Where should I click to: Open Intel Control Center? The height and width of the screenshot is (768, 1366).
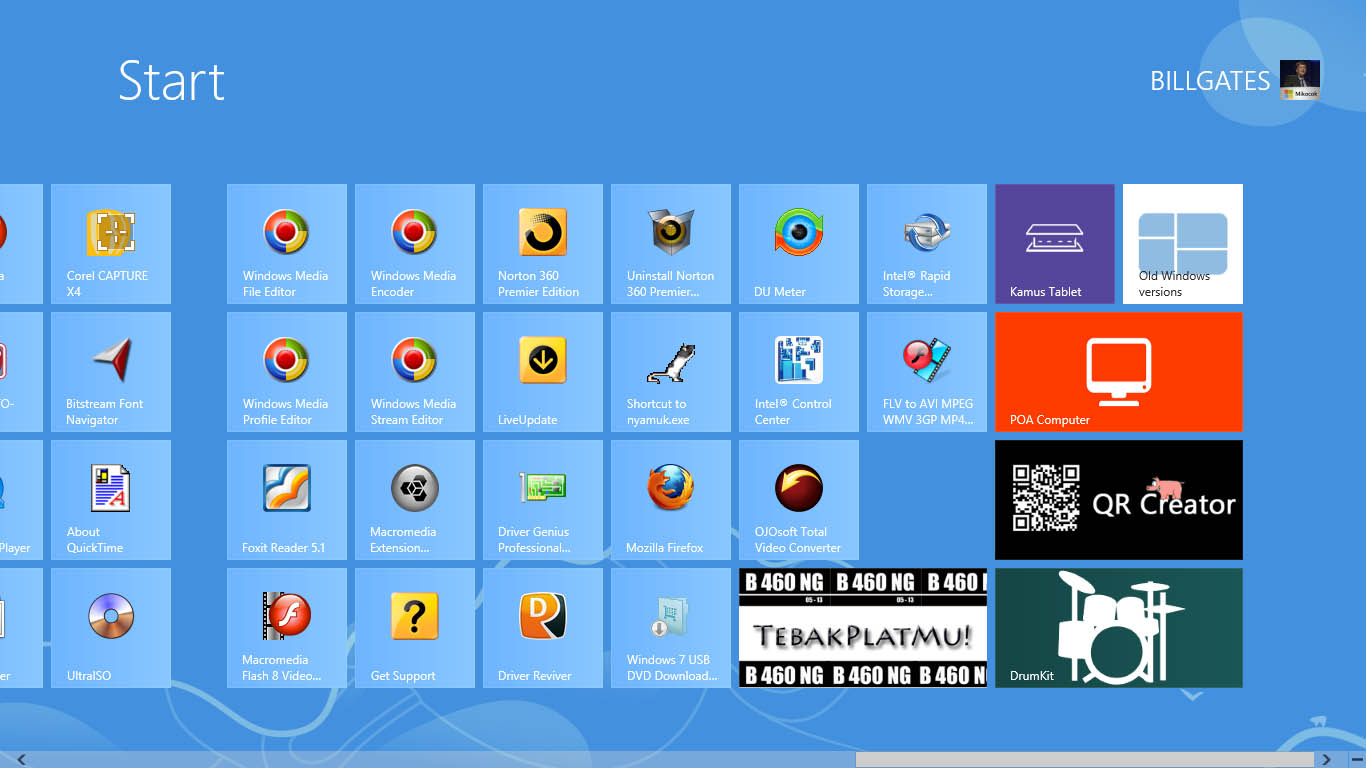799,372
